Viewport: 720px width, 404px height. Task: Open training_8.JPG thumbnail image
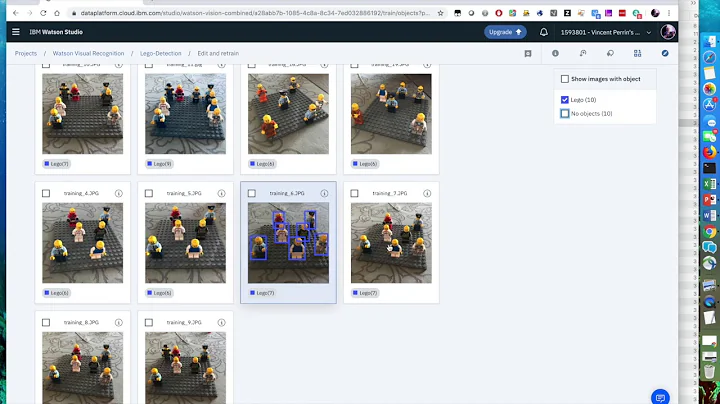pos(83,368)
